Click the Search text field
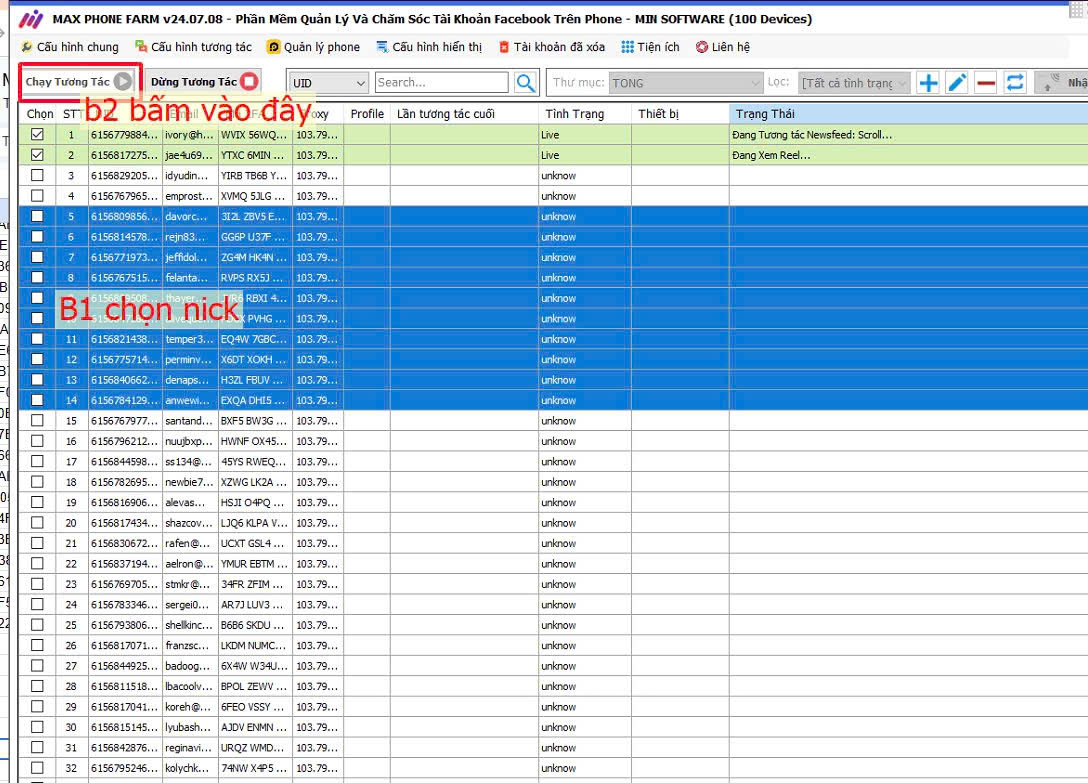Image resolution: width=1088 pixels, height=783 pixels. click(441, 83)
